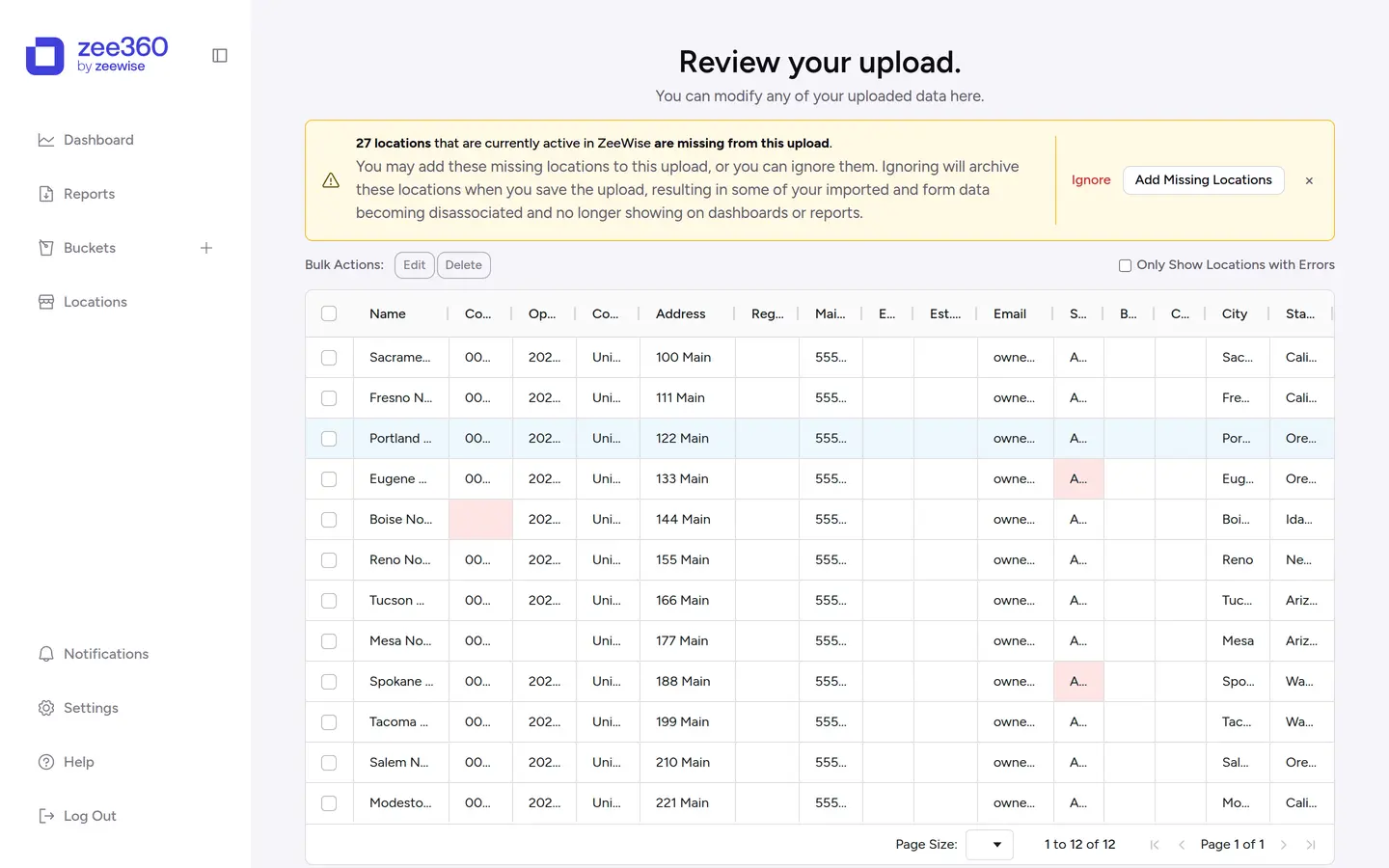1389x868 pixels.
Task: Collapse the sidebar with the panel icon
Action: pyautogui.click(x=220, y=56)
